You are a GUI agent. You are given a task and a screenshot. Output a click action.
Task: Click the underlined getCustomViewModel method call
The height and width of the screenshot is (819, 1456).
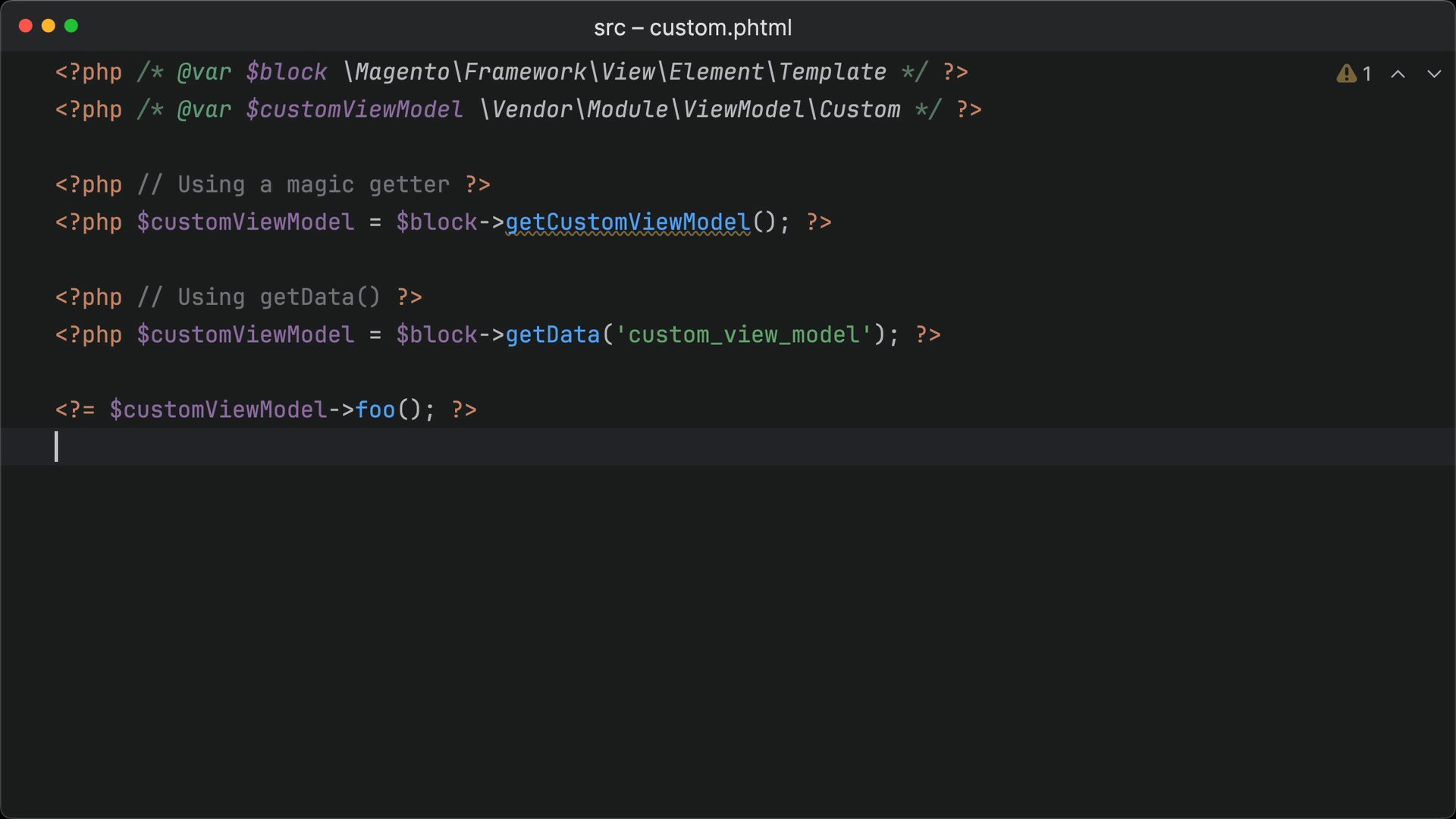tap(628, 222)
